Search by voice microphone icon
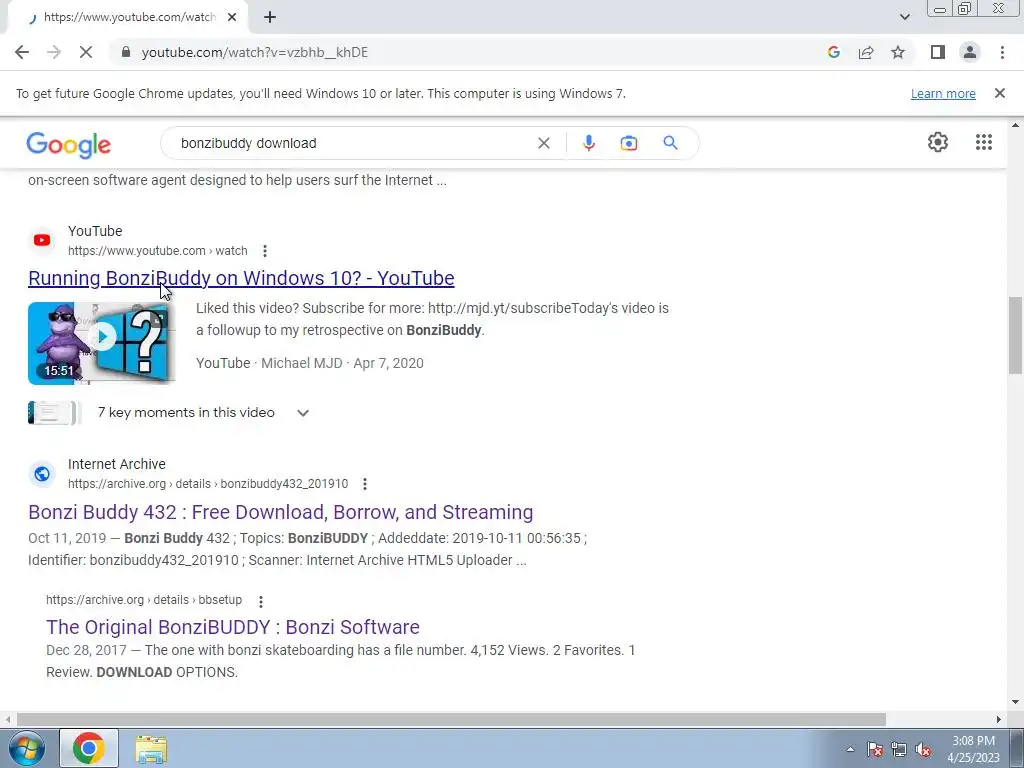 pos(588,143)
